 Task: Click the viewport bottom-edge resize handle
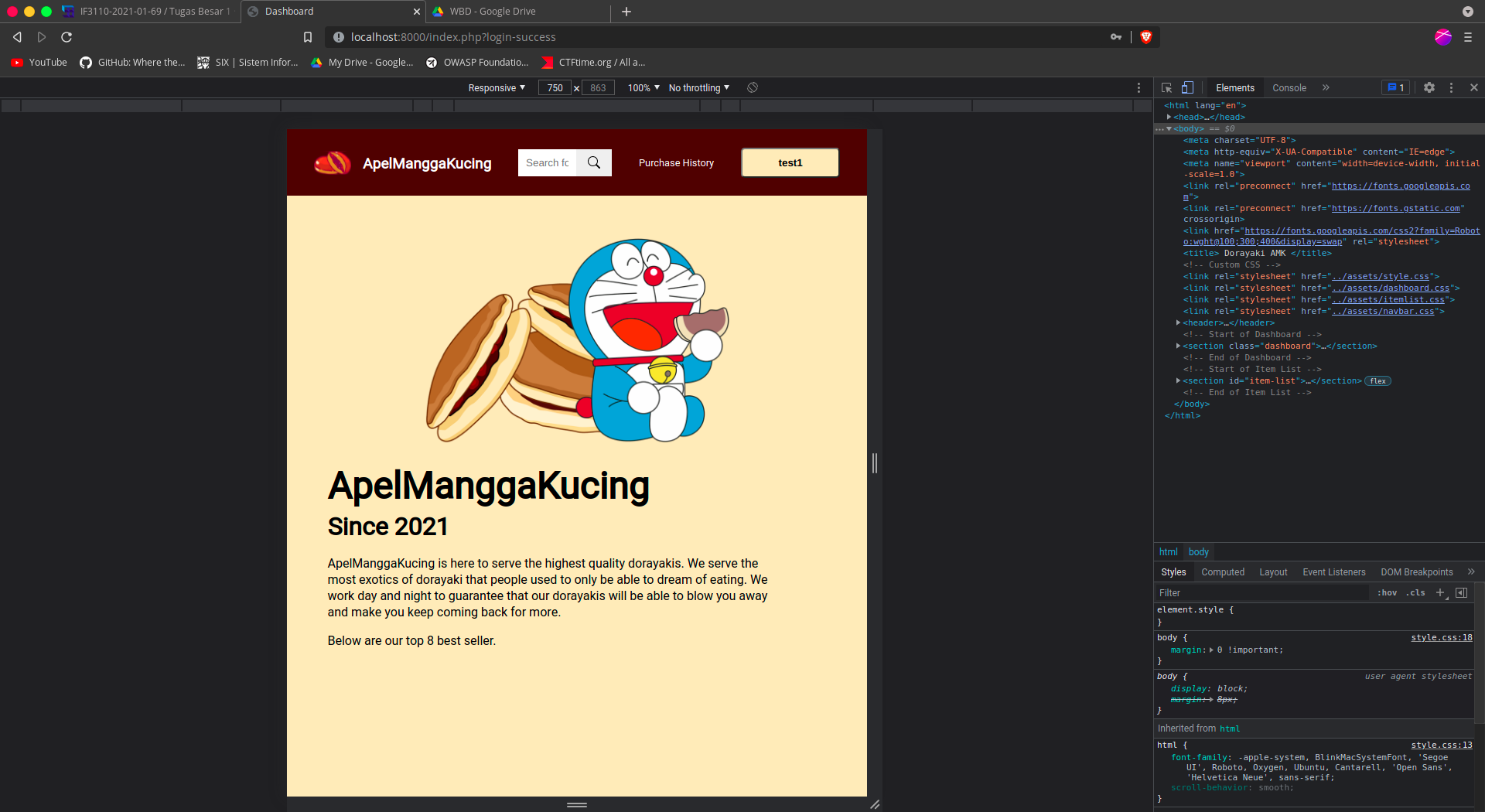point(577,805)
